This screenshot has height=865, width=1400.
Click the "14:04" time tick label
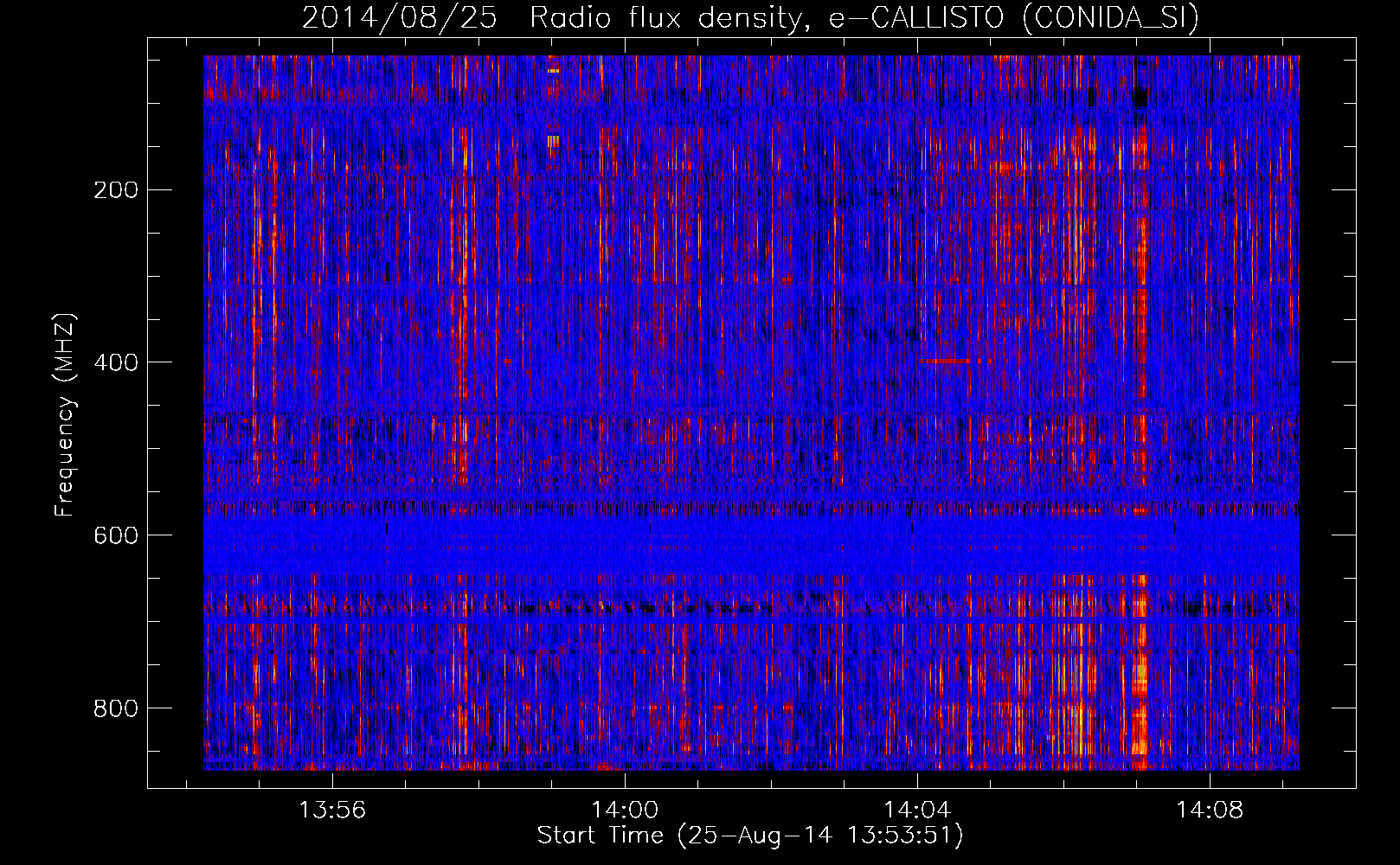[x=917, y=811]
